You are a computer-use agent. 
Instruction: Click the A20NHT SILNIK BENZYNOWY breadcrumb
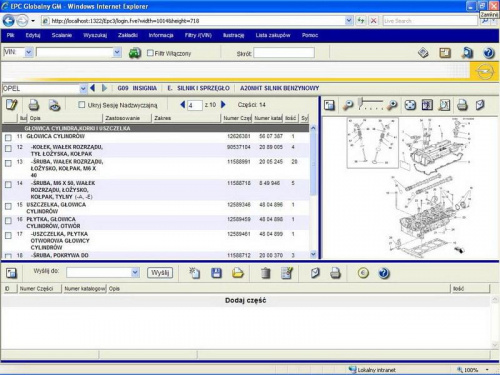click(x=279, y=88)
